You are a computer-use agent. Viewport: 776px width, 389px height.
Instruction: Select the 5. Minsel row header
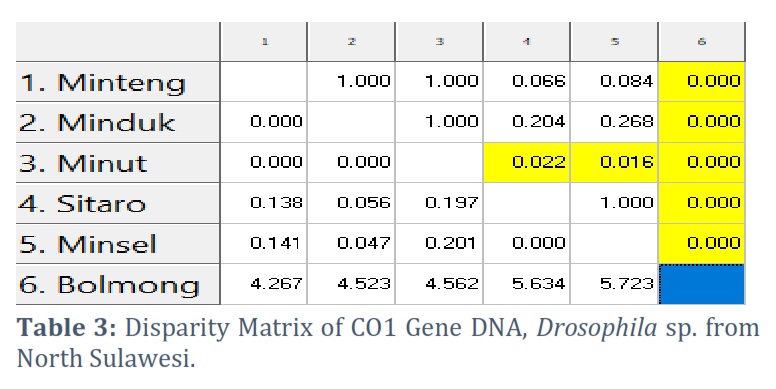[x=118, y=244]
